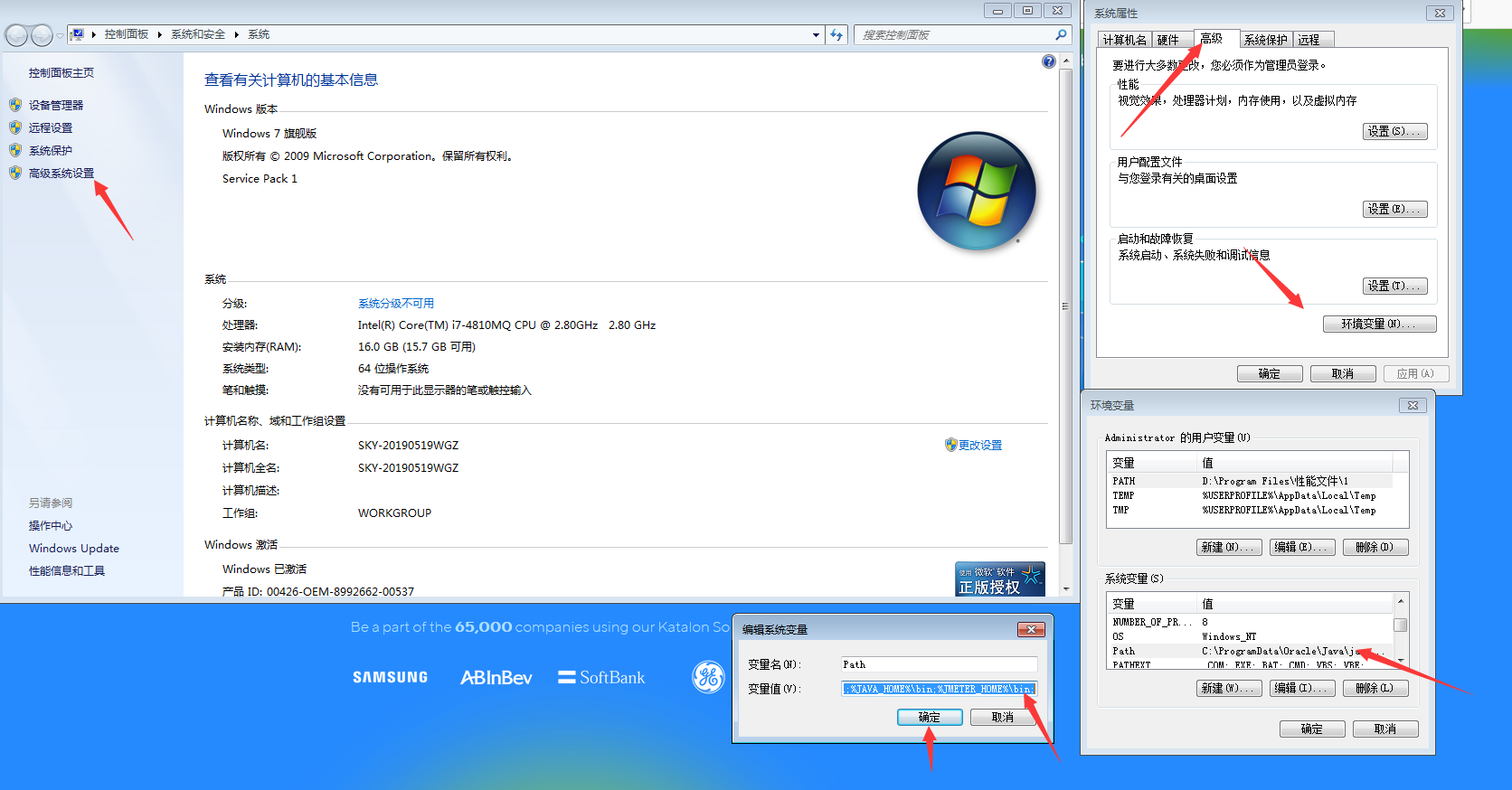Go back using the Control Panel back arrow
This screenshot has width=1512, height=790.
16,35
